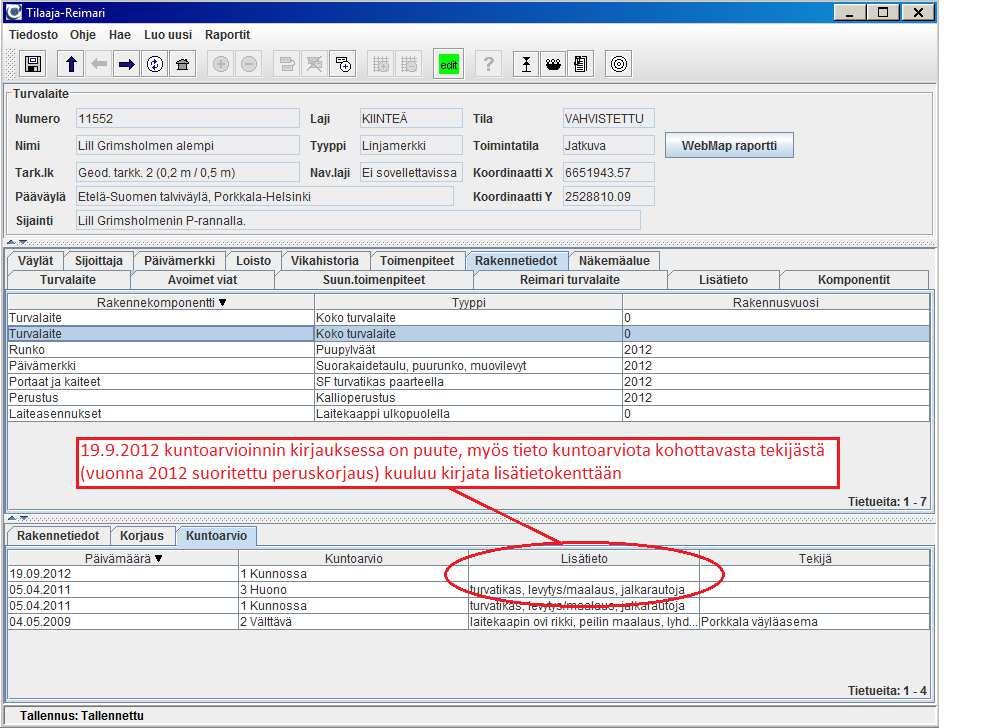Click the 3 Huono condition cell
The width and height of the screenshot is (1008, 728).
(354, 590)
